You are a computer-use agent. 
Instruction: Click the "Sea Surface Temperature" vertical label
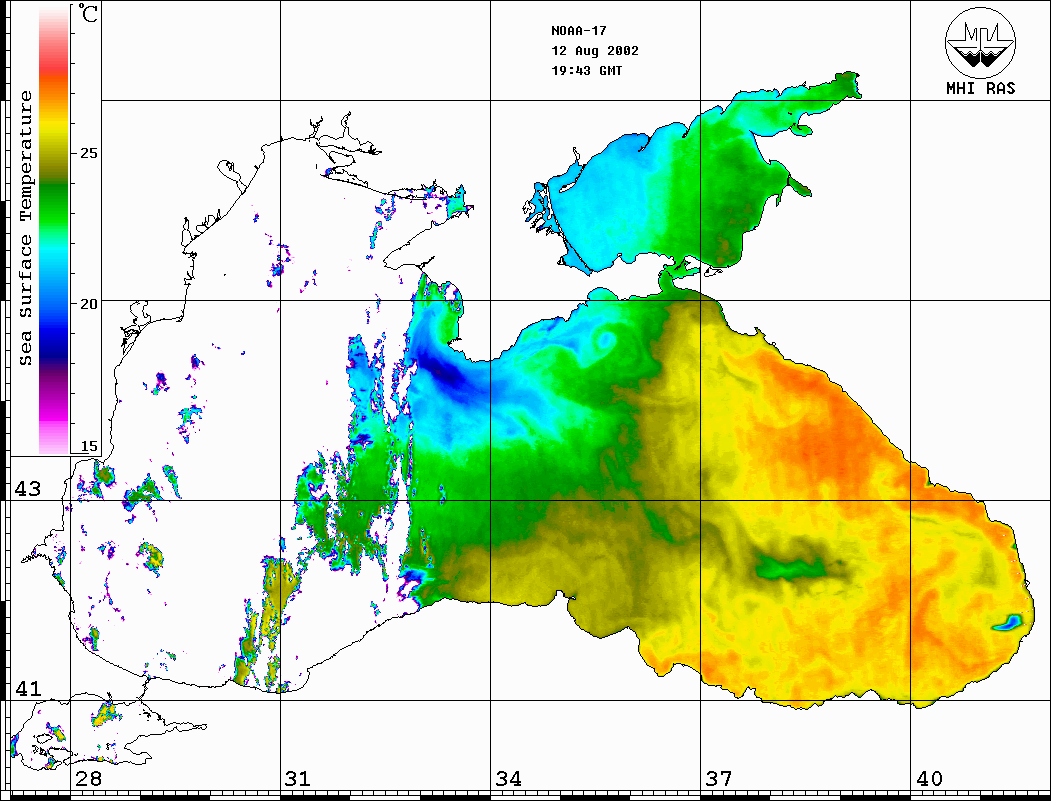pyautogui.click(x=25, y=229)
